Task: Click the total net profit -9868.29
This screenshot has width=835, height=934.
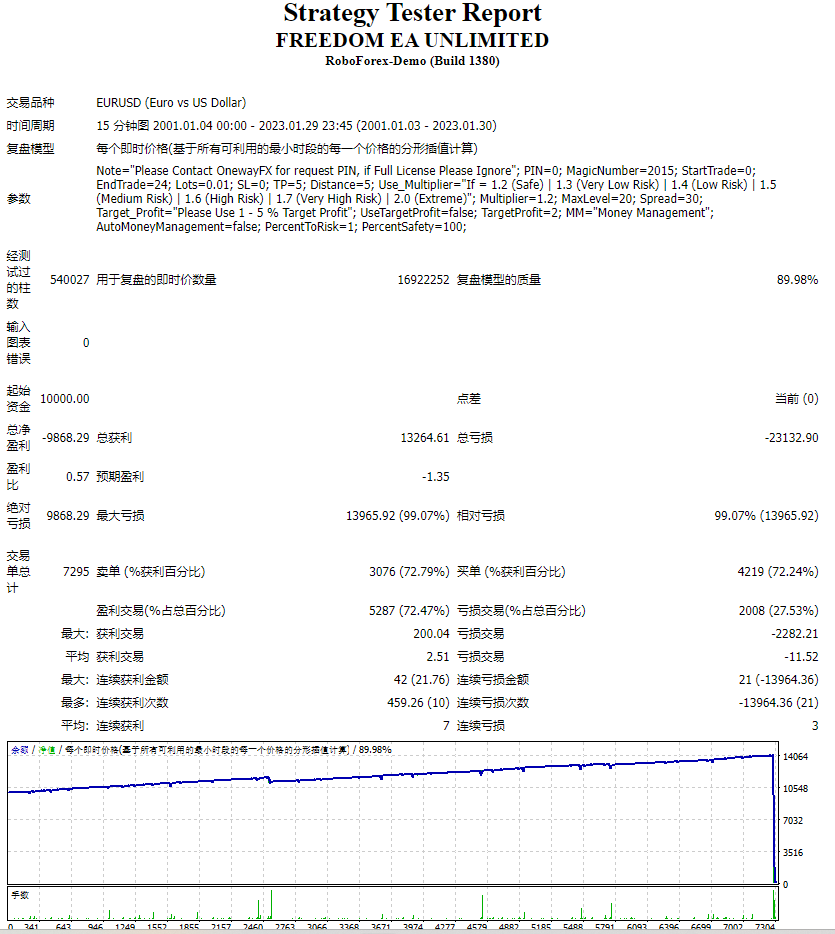Action: [x=66, y=438]
